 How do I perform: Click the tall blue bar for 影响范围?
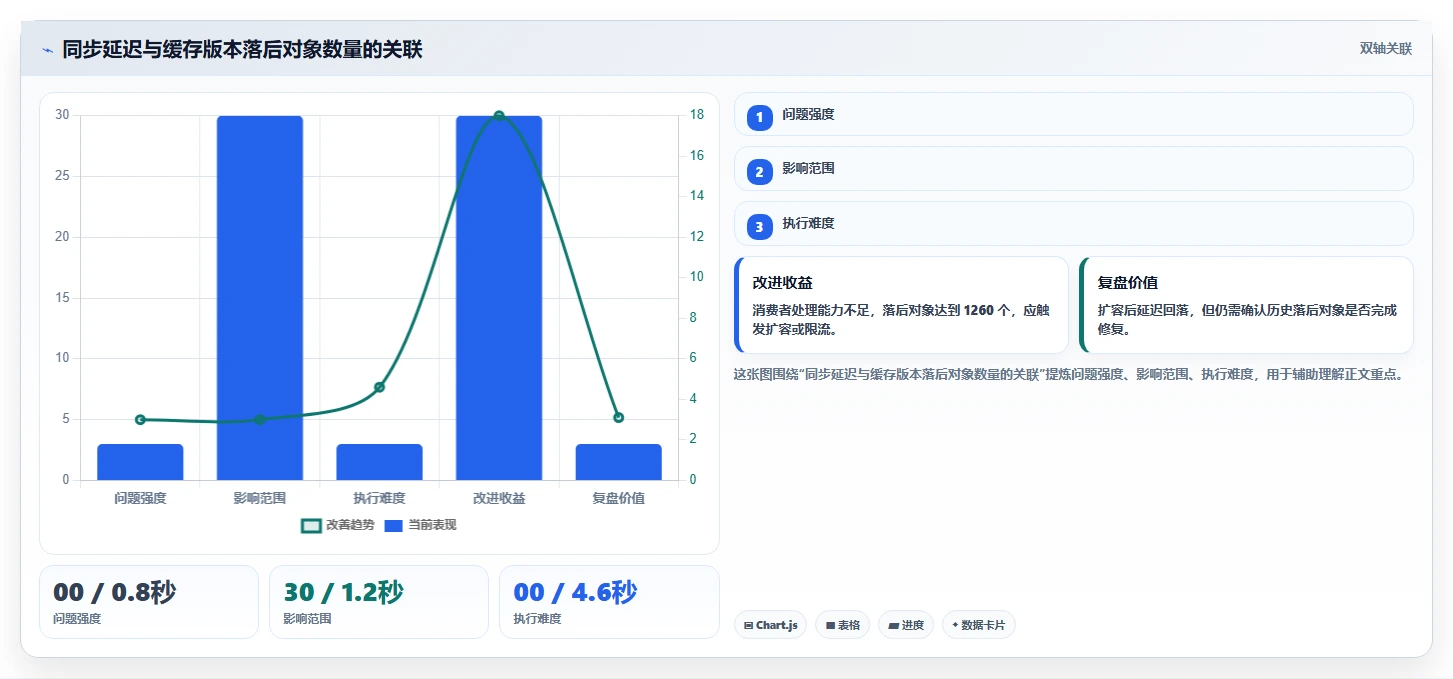click(260, 298)
